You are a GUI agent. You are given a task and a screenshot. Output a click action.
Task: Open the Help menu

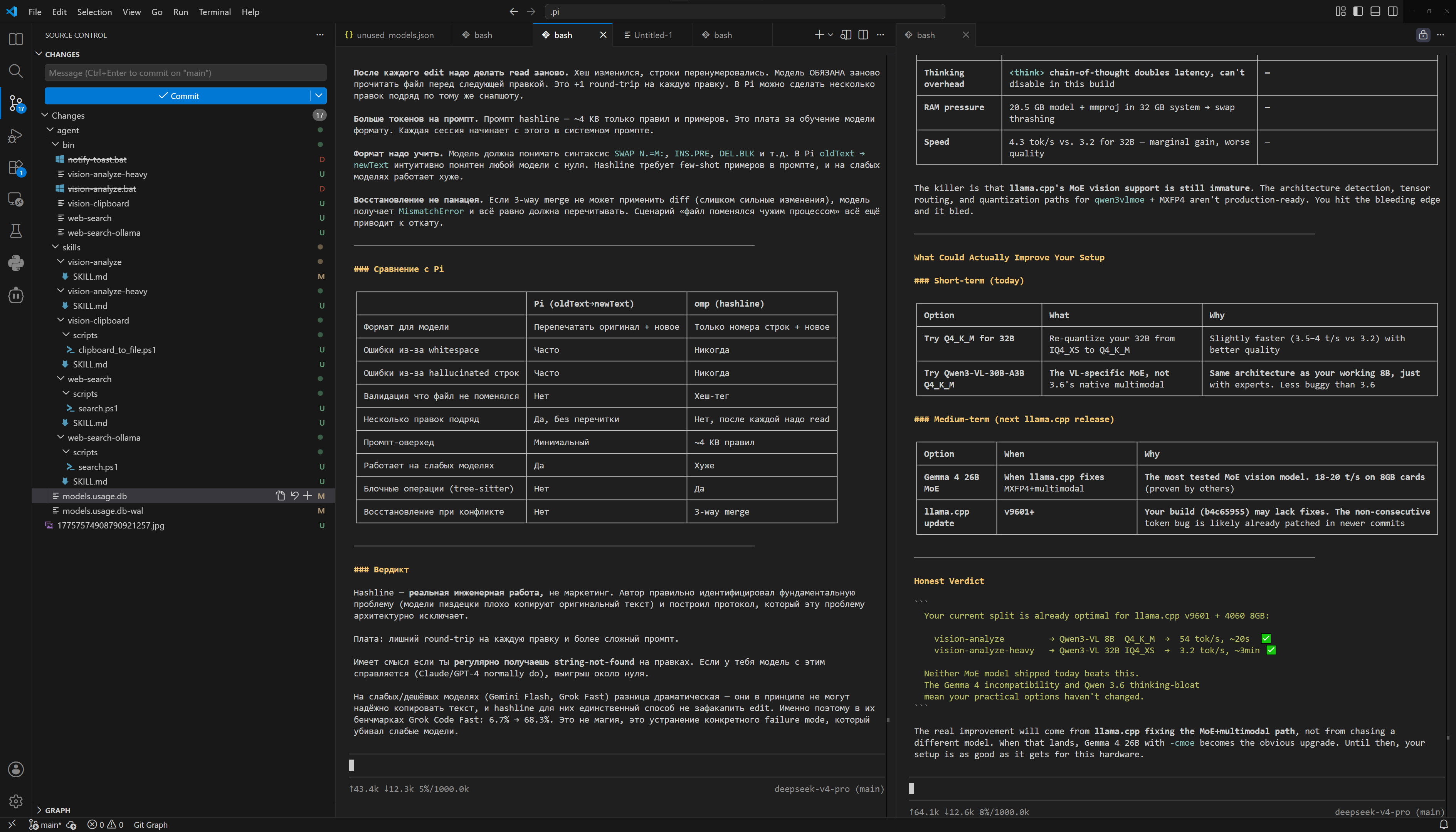click(x=251, y=12)
